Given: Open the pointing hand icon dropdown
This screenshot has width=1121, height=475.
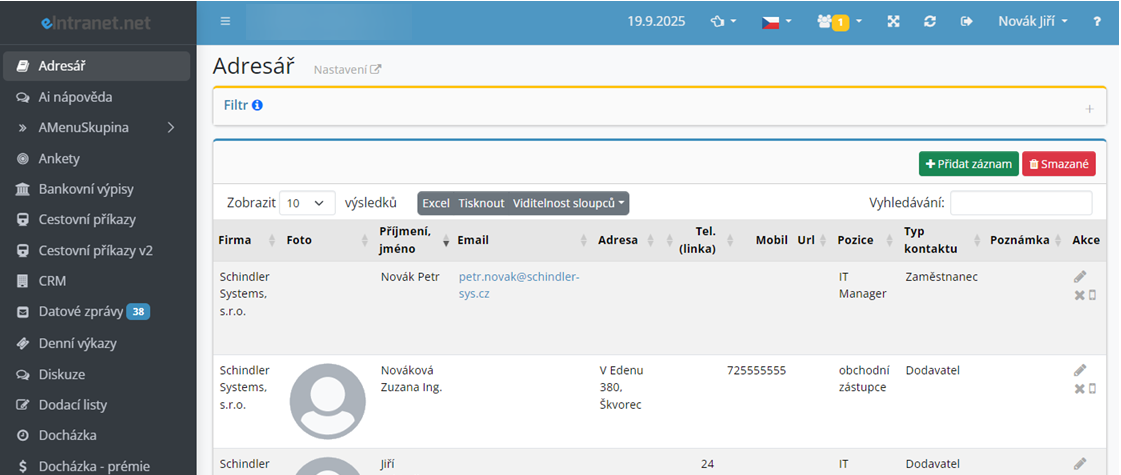Looking at the screenshot, I should [x=724, y=21].
